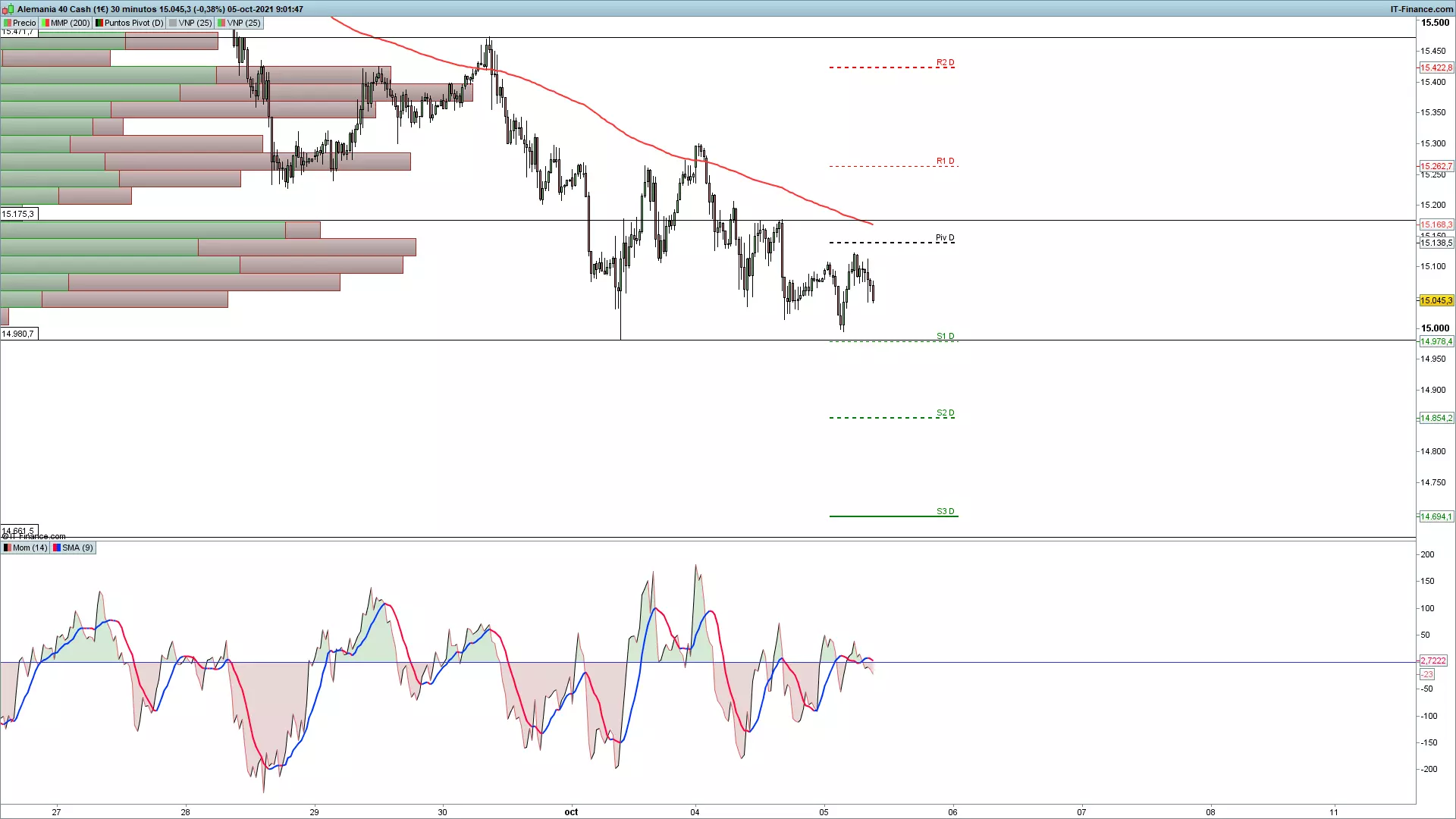
Task: Click the 15.138,5 pivot price tag
Action: pos(1436,243)
